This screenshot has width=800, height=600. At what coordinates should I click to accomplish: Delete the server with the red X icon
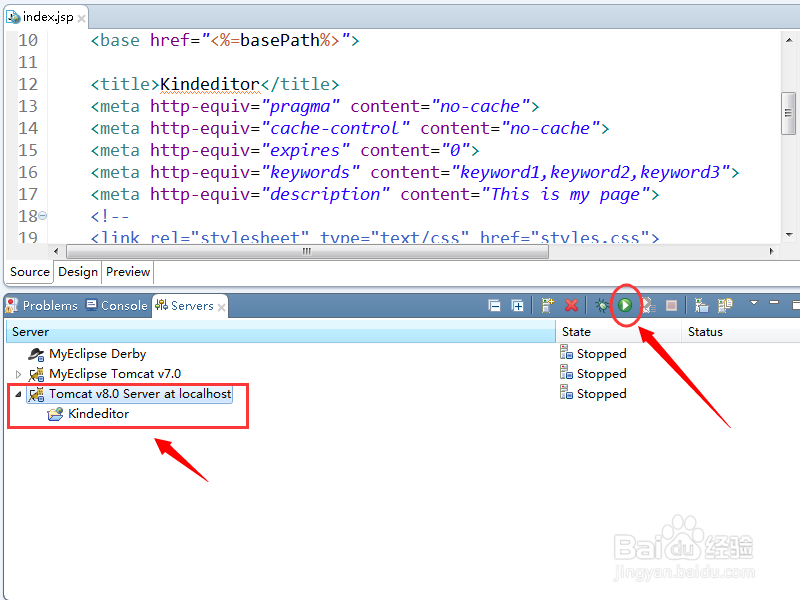[571, 305]
